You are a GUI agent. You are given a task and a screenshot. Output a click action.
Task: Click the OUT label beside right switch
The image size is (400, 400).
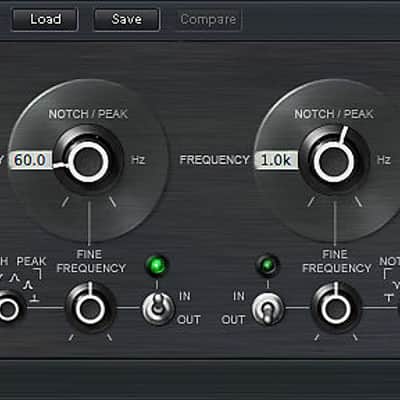coord(233,320)
